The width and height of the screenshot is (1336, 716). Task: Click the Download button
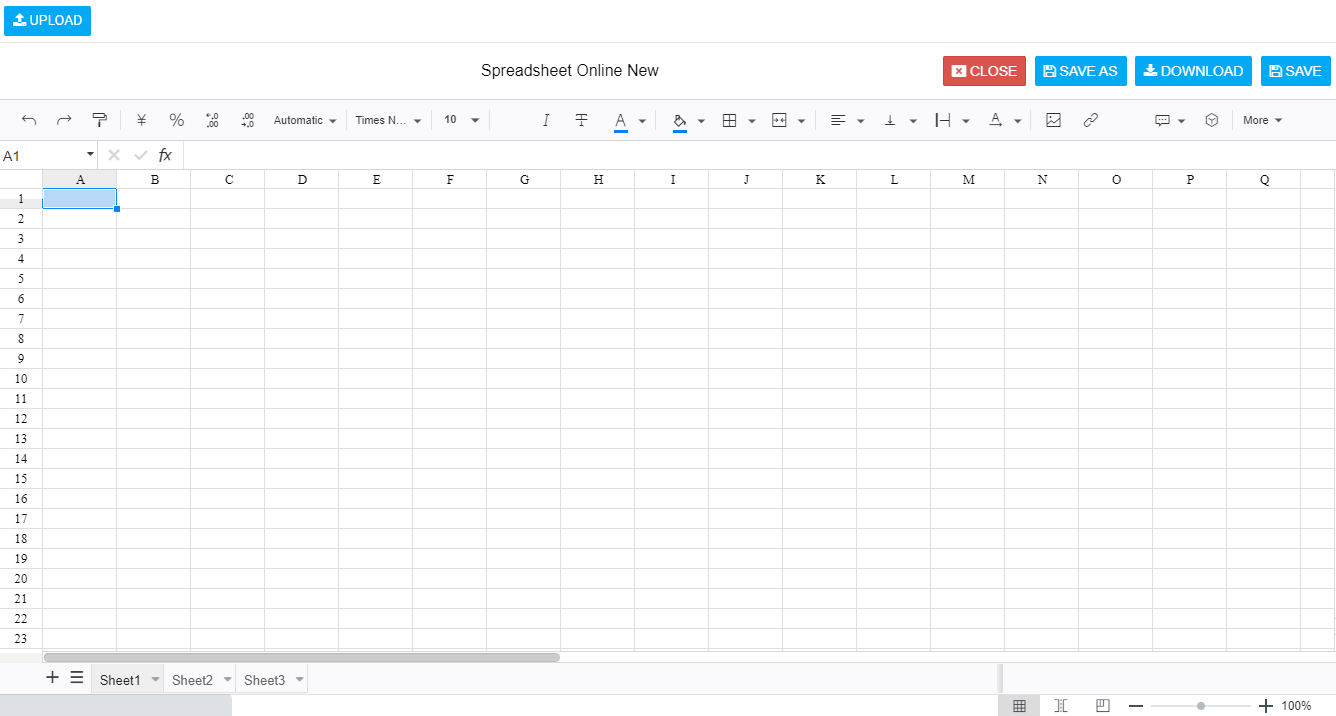click(1193, 71)
